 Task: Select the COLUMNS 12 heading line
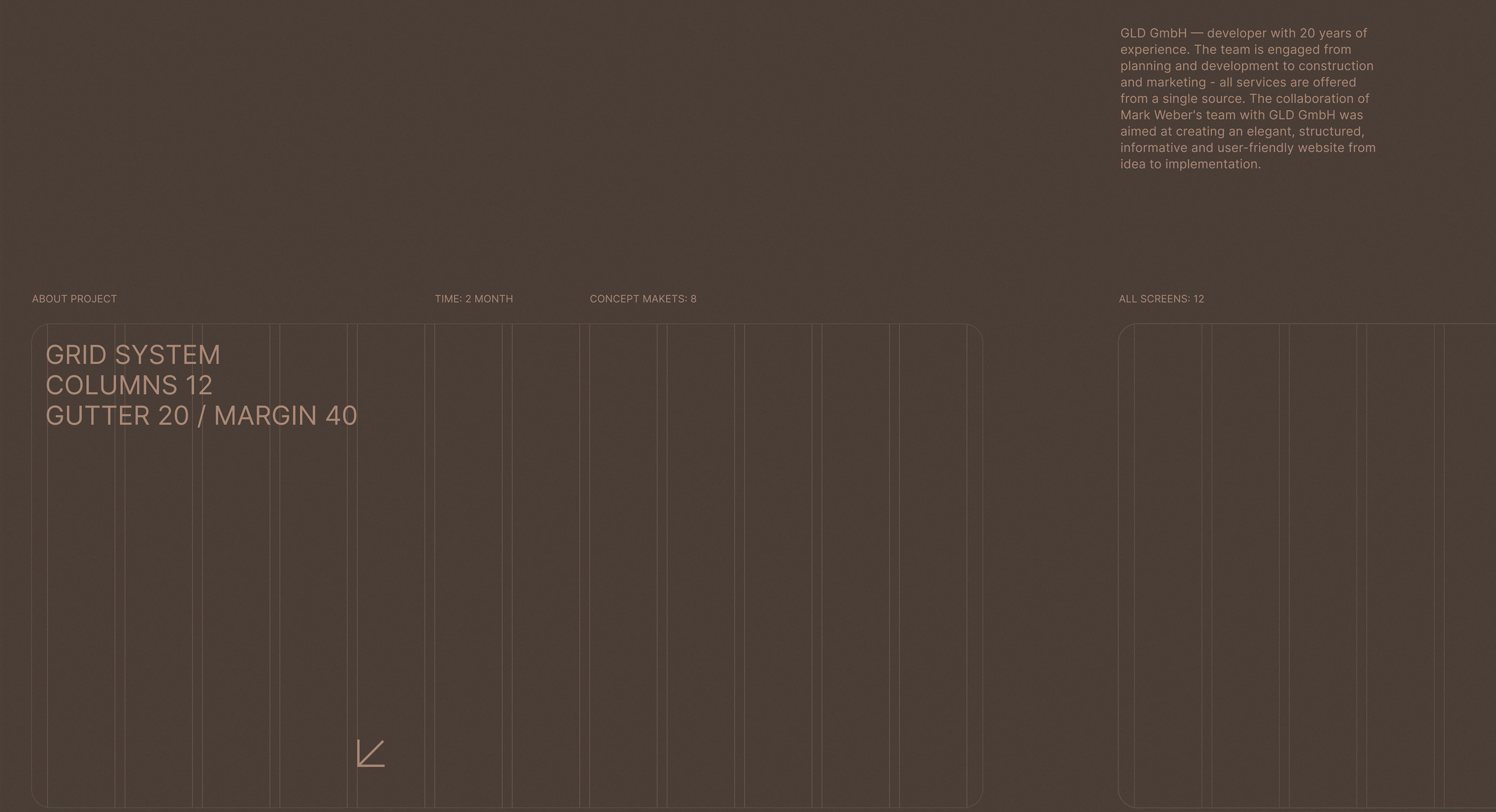coord(129,385)
